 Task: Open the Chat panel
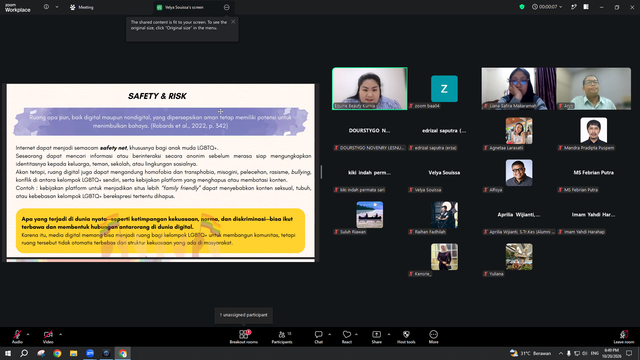(318, 337)
